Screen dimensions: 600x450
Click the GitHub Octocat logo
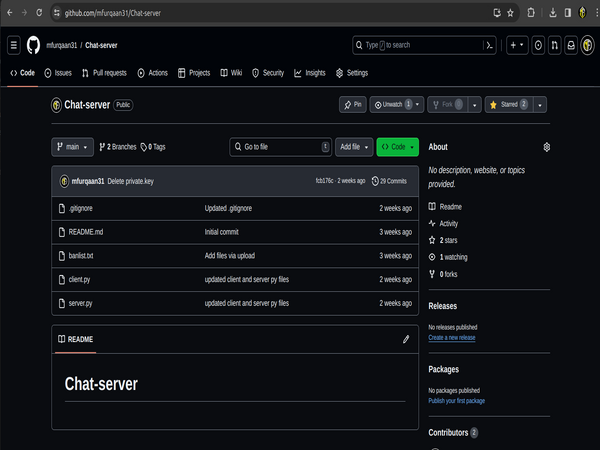(x=33, y=45)
